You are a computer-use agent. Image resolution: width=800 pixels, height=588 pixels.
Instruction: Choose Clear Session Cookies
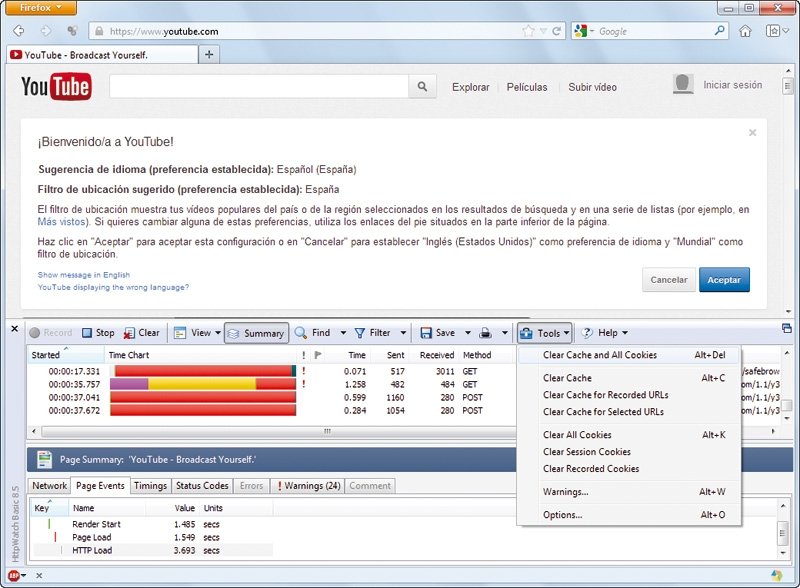(x=629, y=452)
